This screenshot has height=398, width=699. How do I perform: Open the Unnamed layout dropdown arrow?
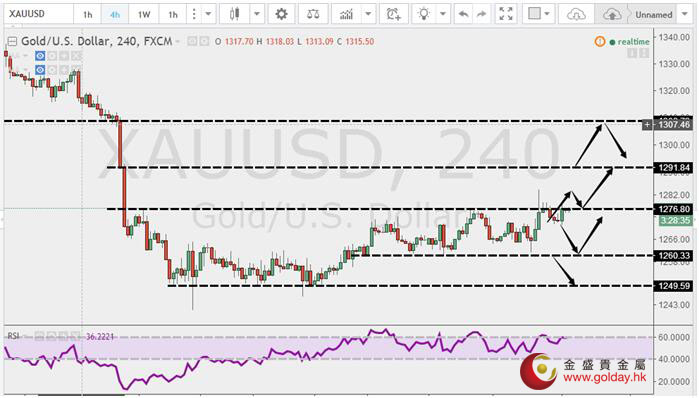click(x=685, y=14)
